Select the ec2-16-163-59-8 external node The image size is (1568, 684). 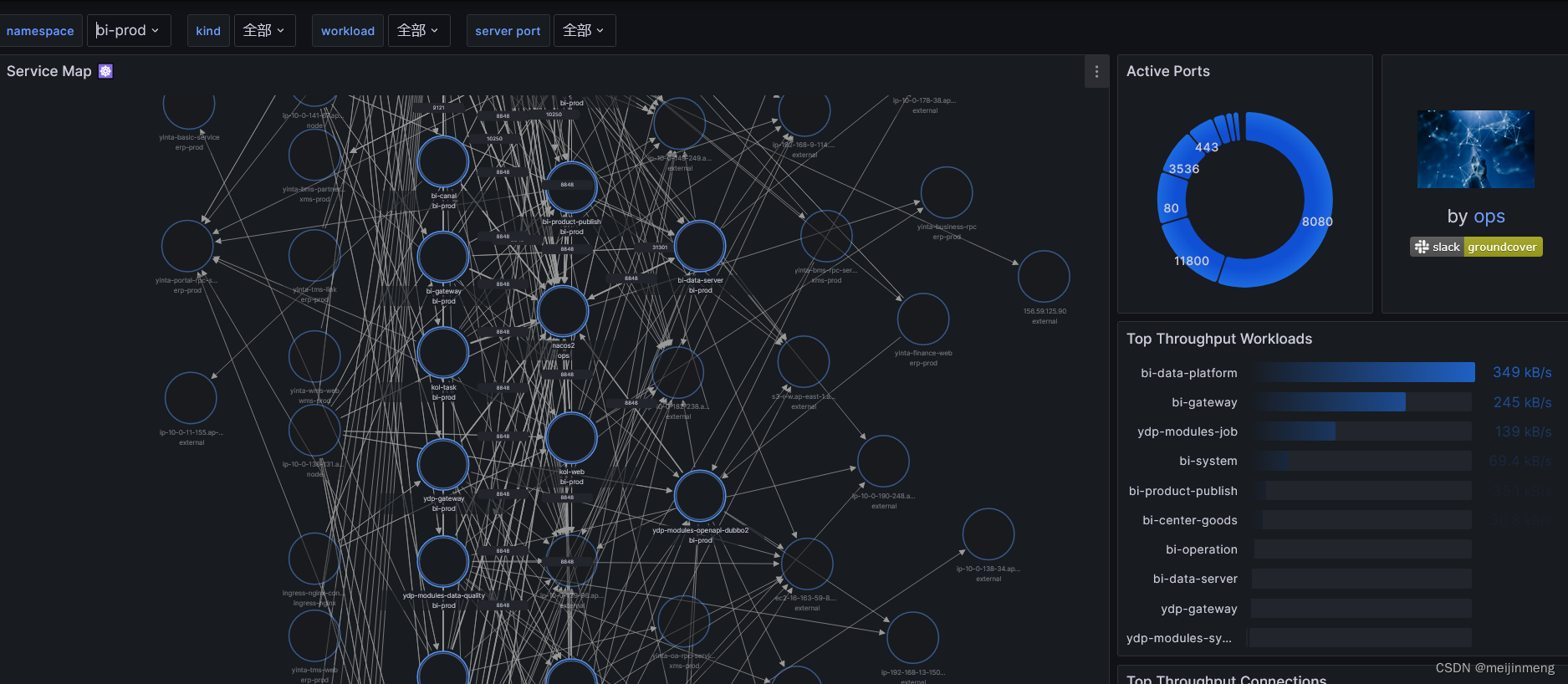(807, 564)
